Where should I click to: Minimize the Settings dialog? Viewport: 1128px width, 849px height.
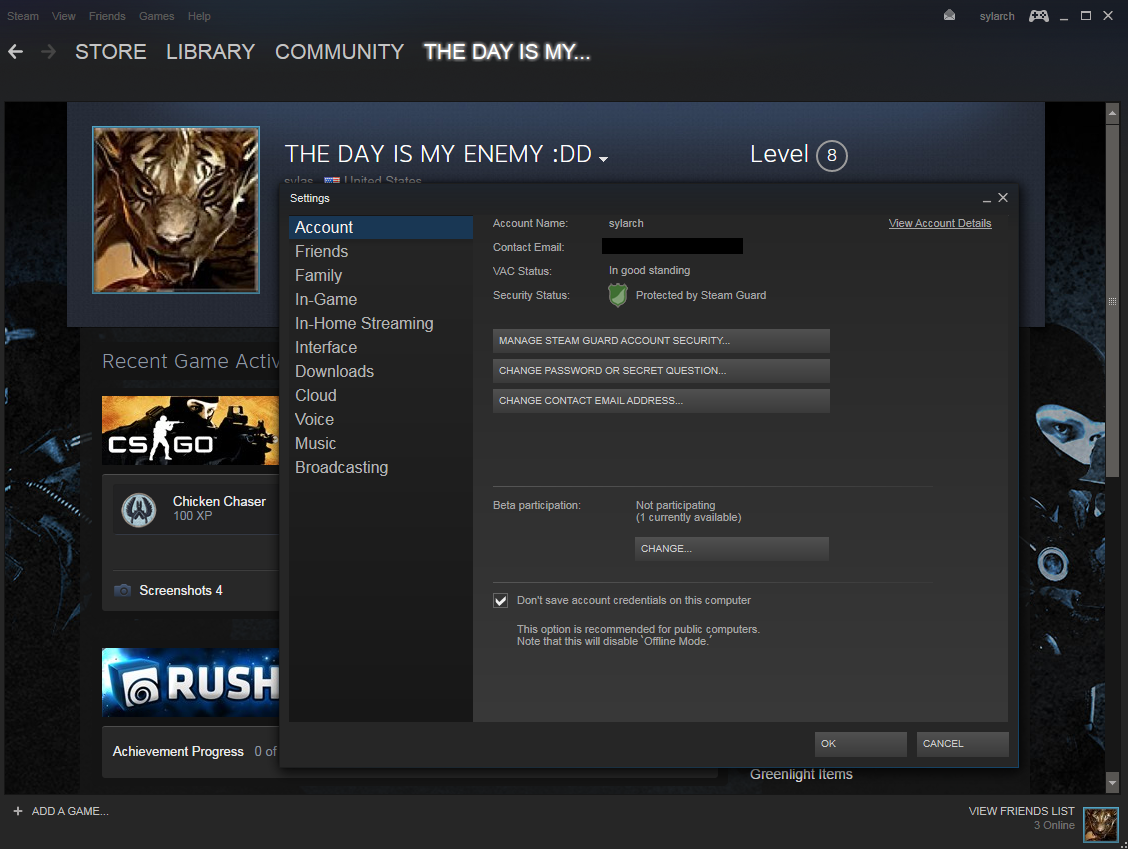click(x=986, y=199)
